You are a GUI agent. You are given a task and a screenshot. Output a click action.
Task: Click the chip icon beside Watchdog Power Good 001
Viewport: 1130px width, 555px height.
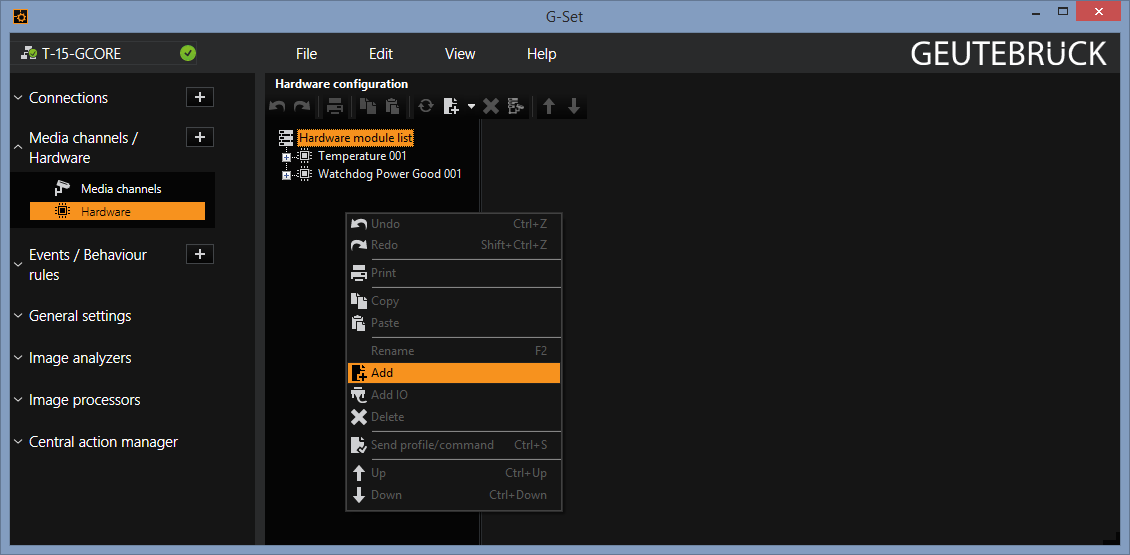click(x=305, y=174)
